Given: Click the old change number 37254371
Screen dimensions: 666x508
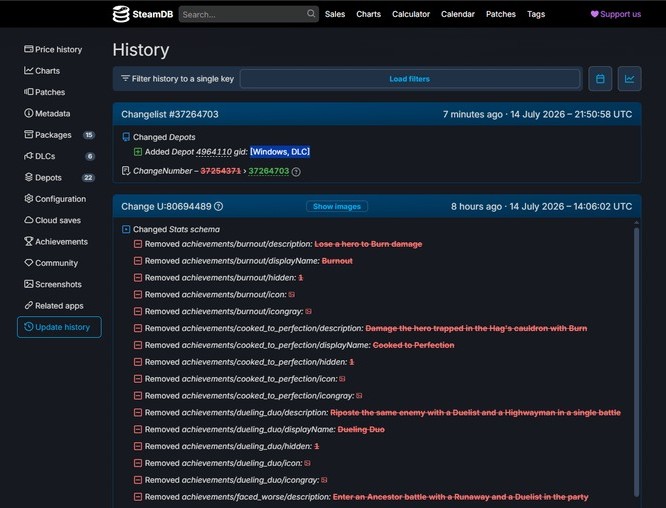Looking at the screenshot, I should point(220,171).
